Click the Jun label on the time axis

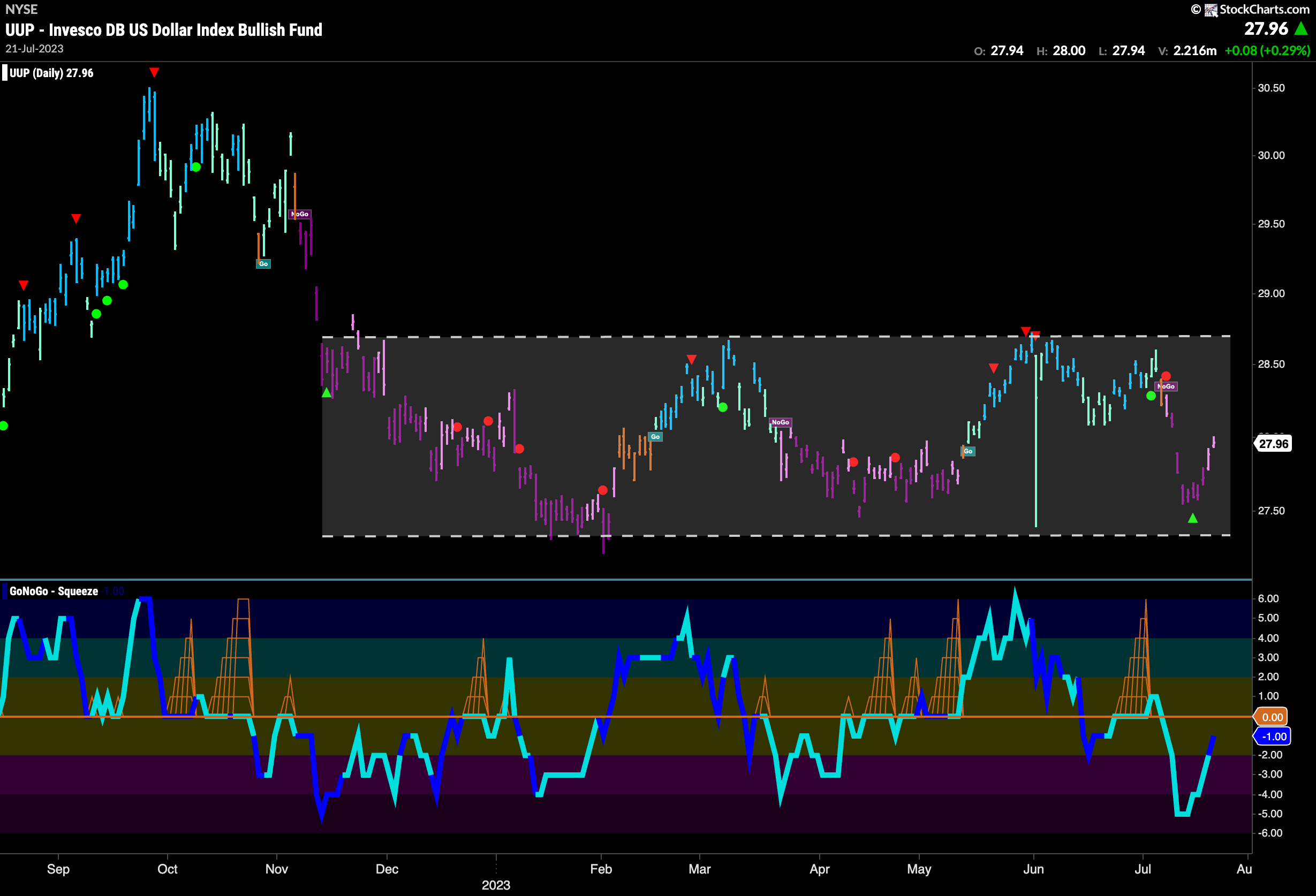pos(1033,869)
